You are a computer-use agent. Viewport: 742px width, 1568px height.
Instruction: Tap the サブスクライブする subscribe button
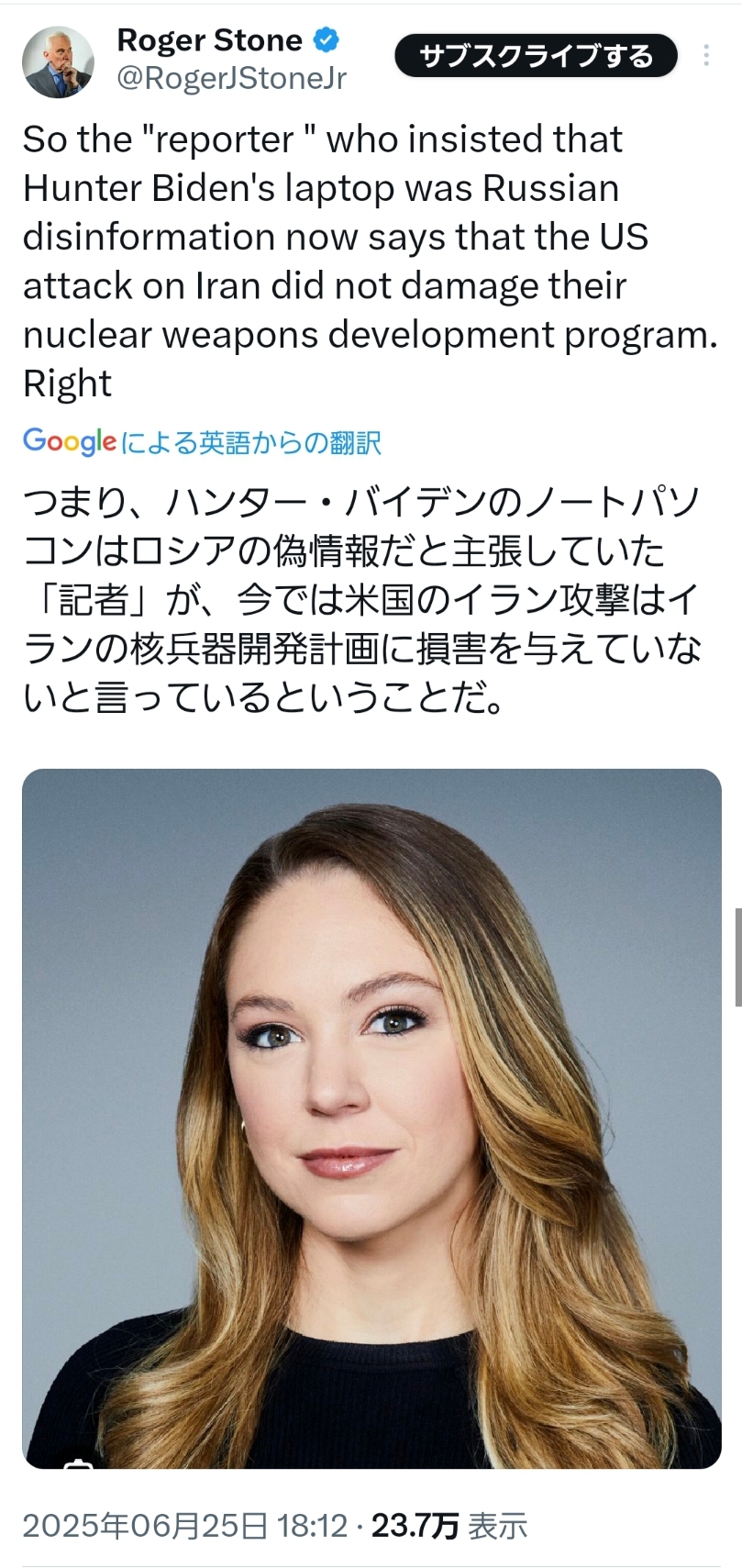(537, 56)
